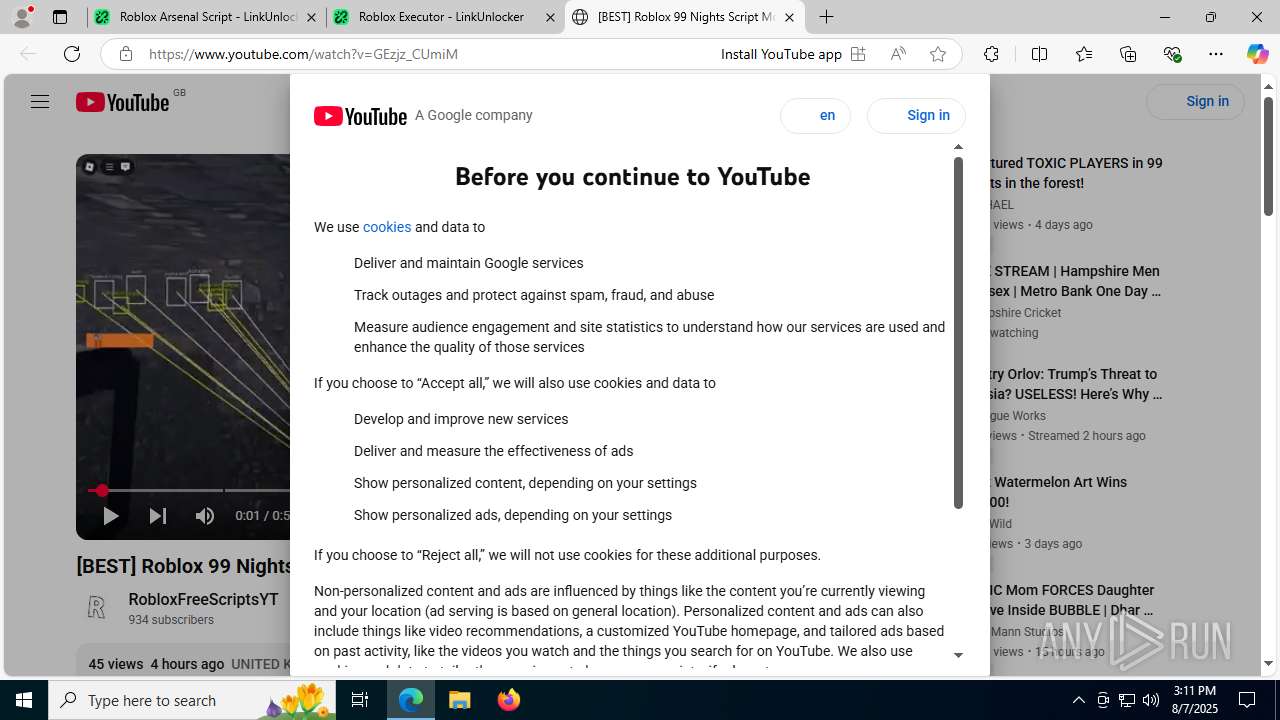The width and height of the screenshot is (1280, 720).
Task: Open the notification center icon
Action: pyautogui.click(x=1248, y=700)
